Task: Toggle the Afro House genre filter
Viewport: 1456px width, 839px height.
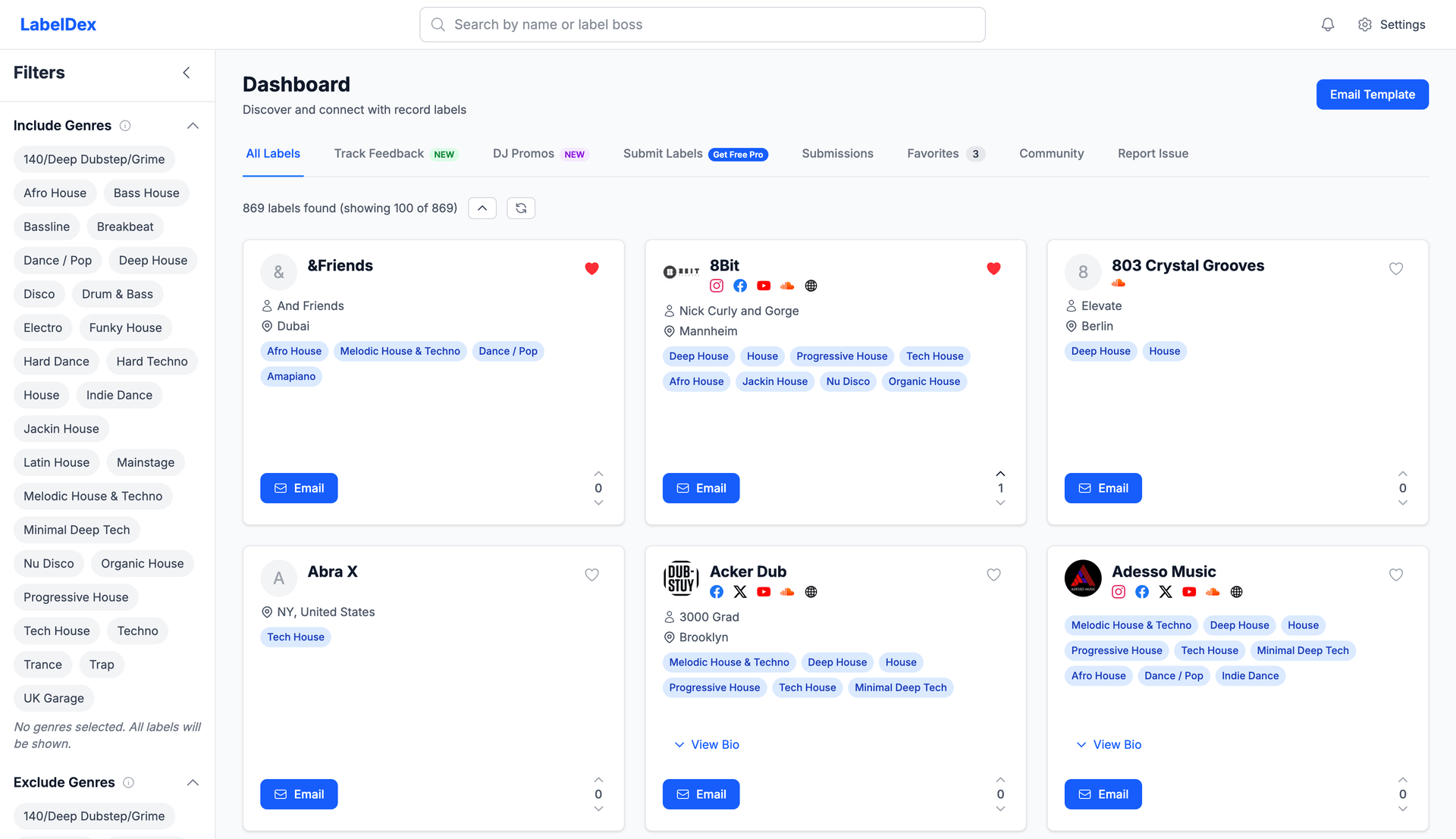Action: coord(54,193)
